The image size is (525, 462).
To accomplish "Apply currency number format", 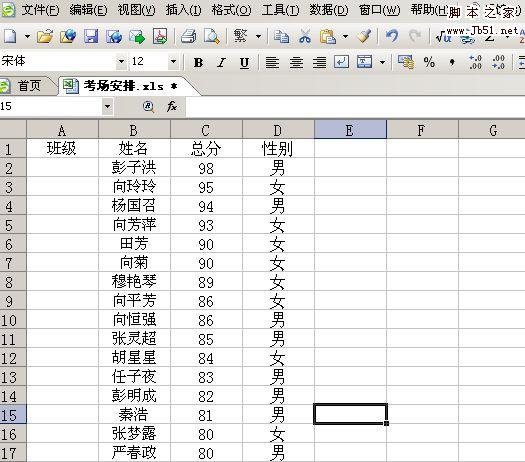I will click(406, 62).
